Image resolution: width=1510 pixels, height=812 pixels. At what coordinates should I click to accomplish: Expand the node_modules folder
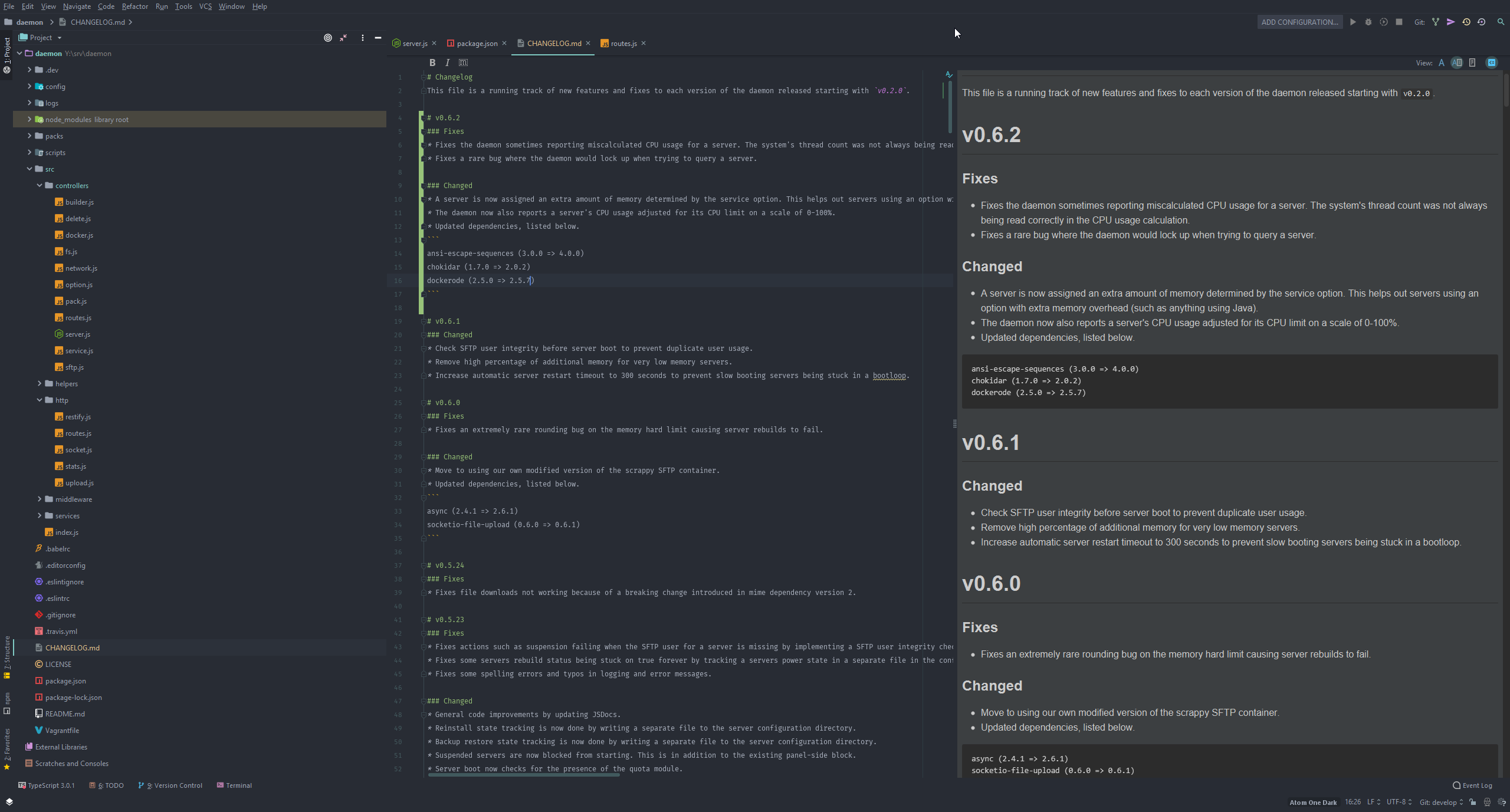point(29,119)
